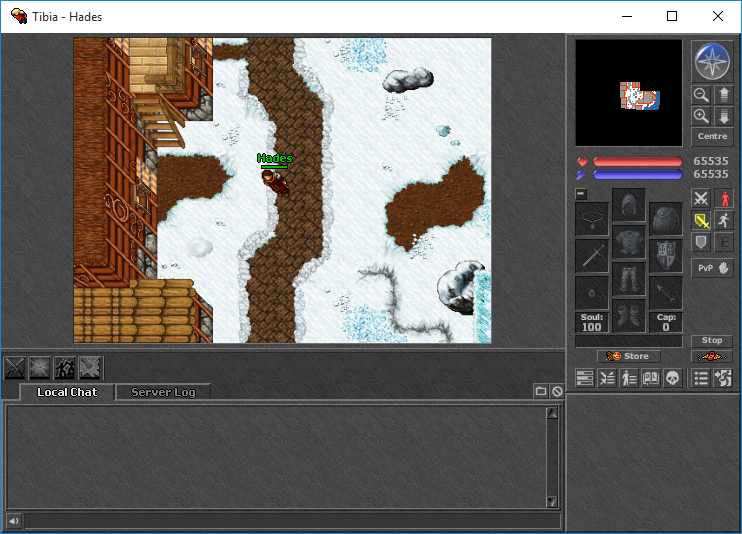Open the battle list icon
Screen dimensions: 742x534
607,378
